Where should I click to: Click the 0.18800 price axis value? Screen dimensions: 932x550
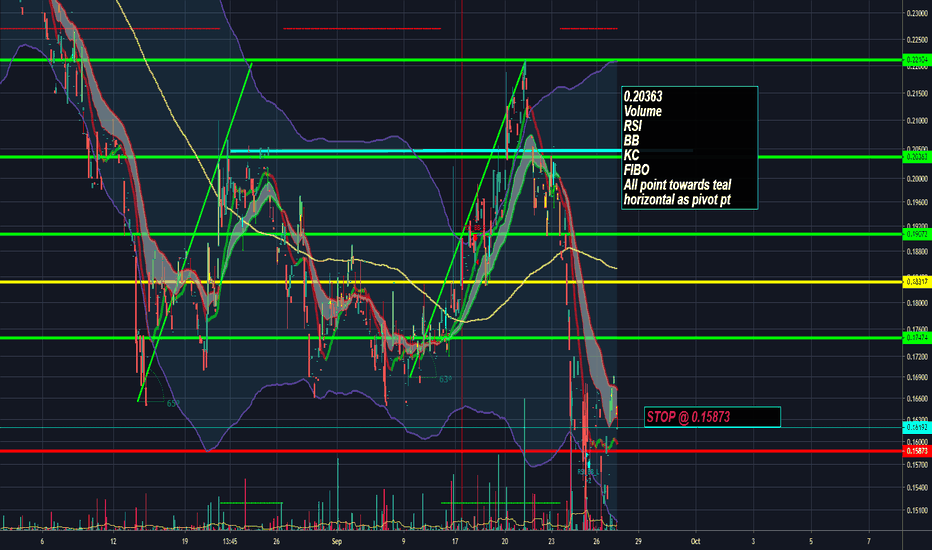pyautogui.click(x=917, y=252)
